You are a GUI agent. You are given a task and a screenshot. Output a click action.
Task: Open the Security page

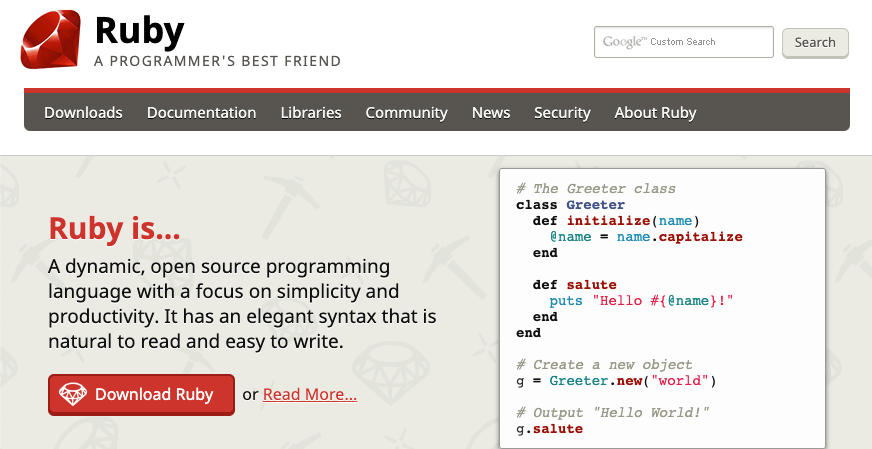point(562,112)
